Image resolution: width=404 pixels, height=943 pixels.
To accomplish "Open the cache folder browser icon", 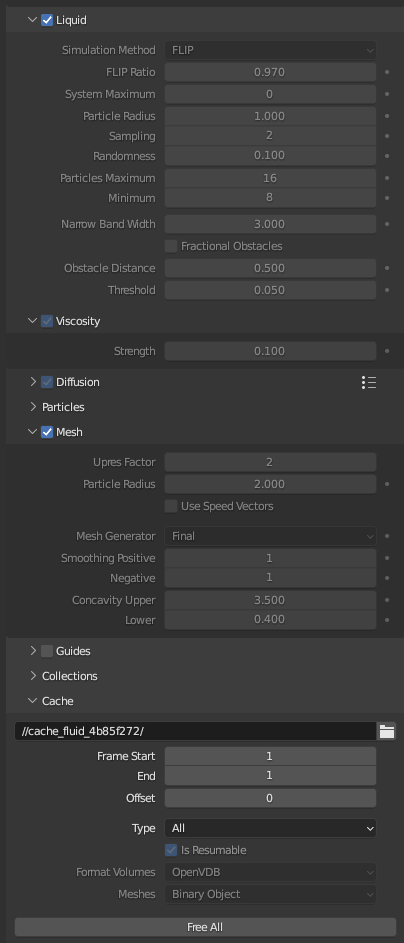I will [387, 731].
